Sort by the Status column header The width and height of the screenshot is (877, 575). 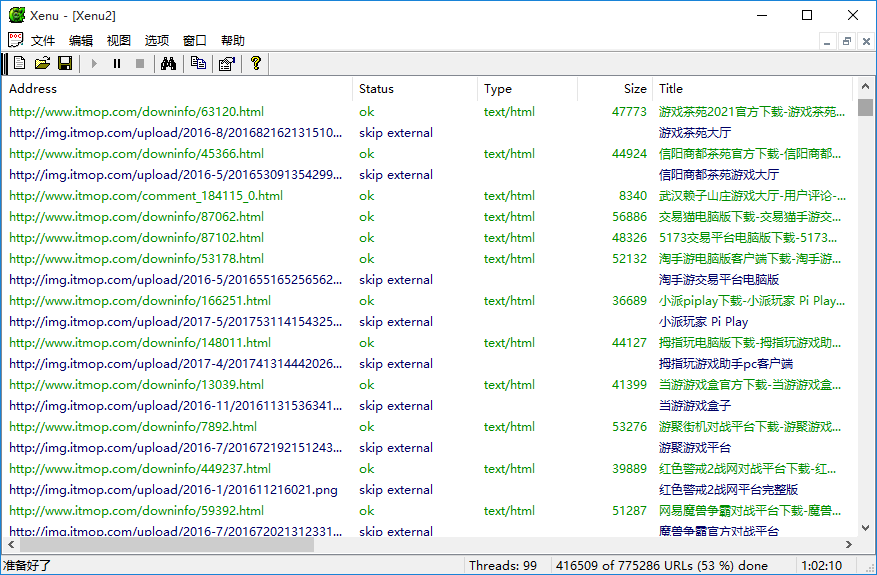415,88
